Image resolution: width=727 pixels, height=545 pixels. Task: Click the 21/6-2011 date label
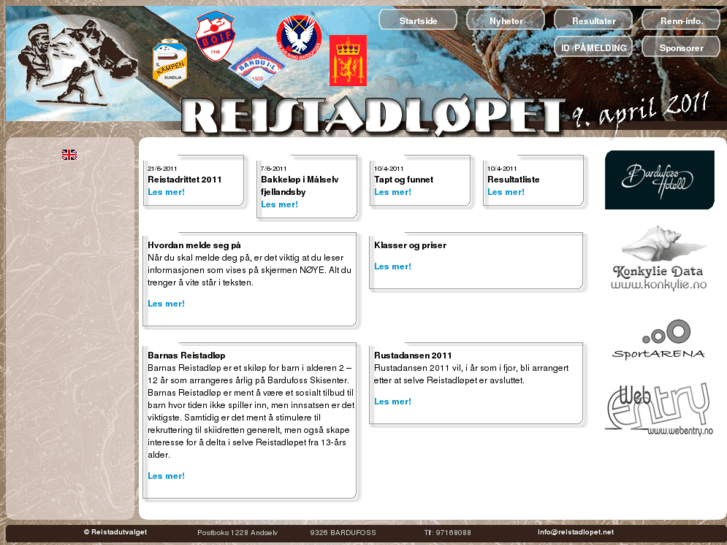point(162,168)
